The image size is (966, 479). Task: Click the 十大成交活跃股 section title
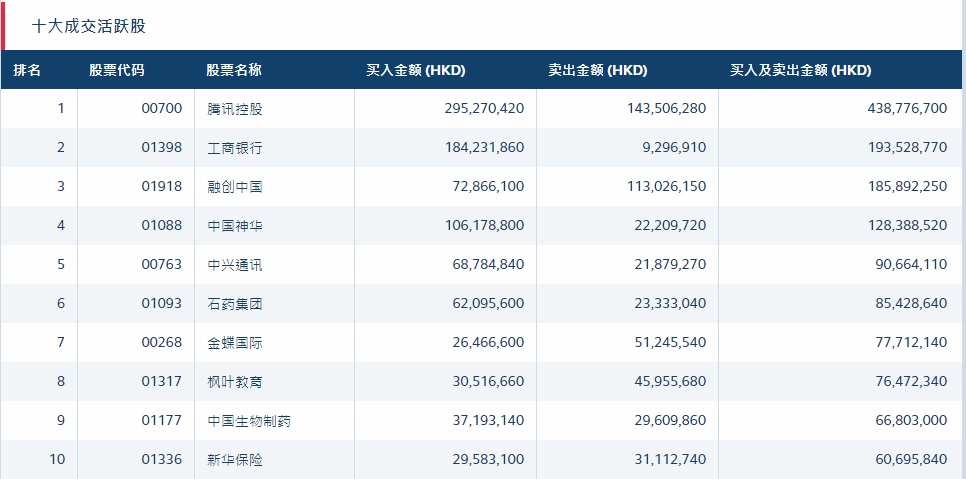click(x=89, y=26)
